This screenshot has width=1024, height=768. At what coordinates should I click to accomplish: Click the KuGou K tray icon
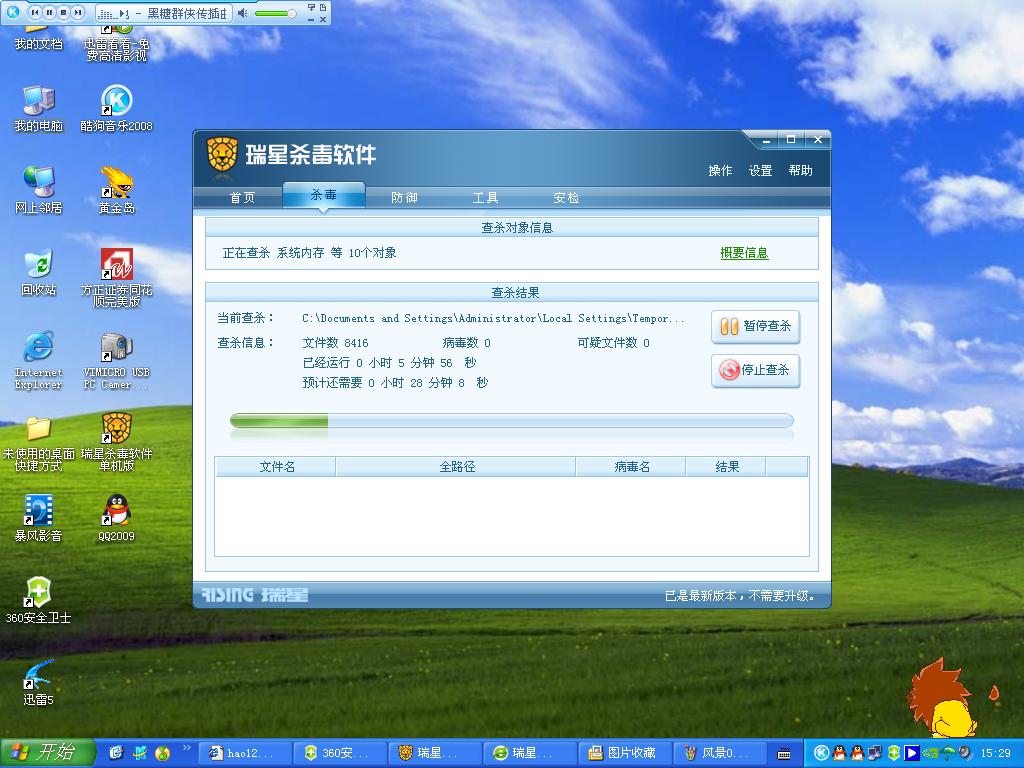click(x=822, y=753)
